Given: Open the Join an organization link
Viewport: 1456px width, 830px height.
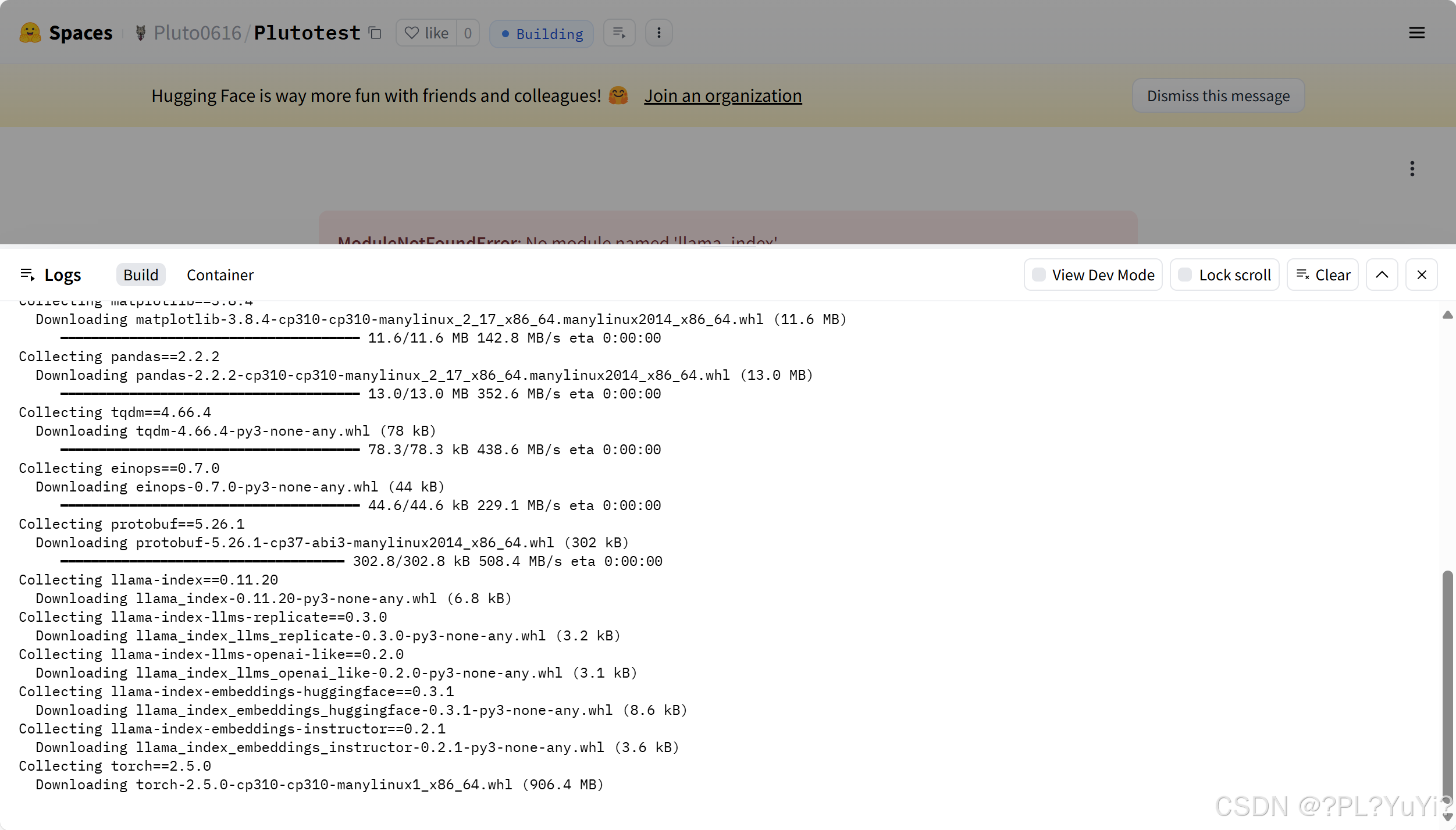Looking at the screenshot, I should (723, 95).
